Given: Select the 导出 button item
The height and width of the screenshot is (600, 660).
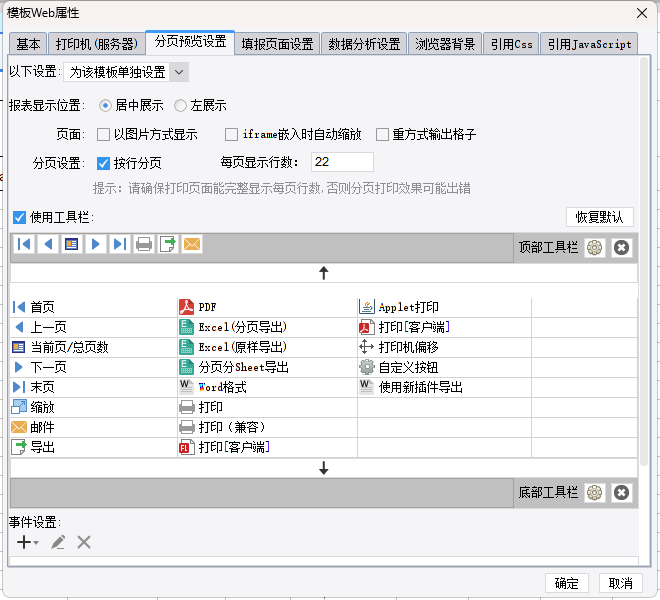Looking at the screenshot, I should click(x=93, y=447).
